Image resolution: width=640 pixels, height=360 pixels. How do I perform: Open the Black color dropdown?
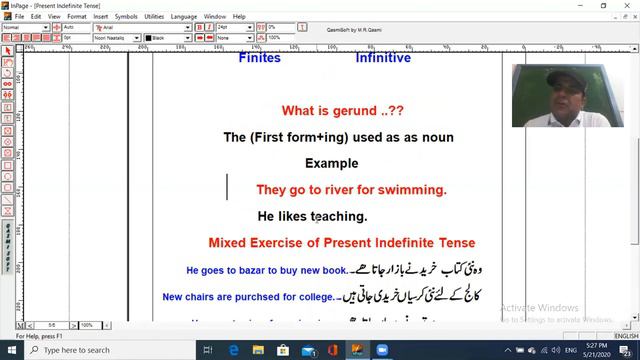187,38
